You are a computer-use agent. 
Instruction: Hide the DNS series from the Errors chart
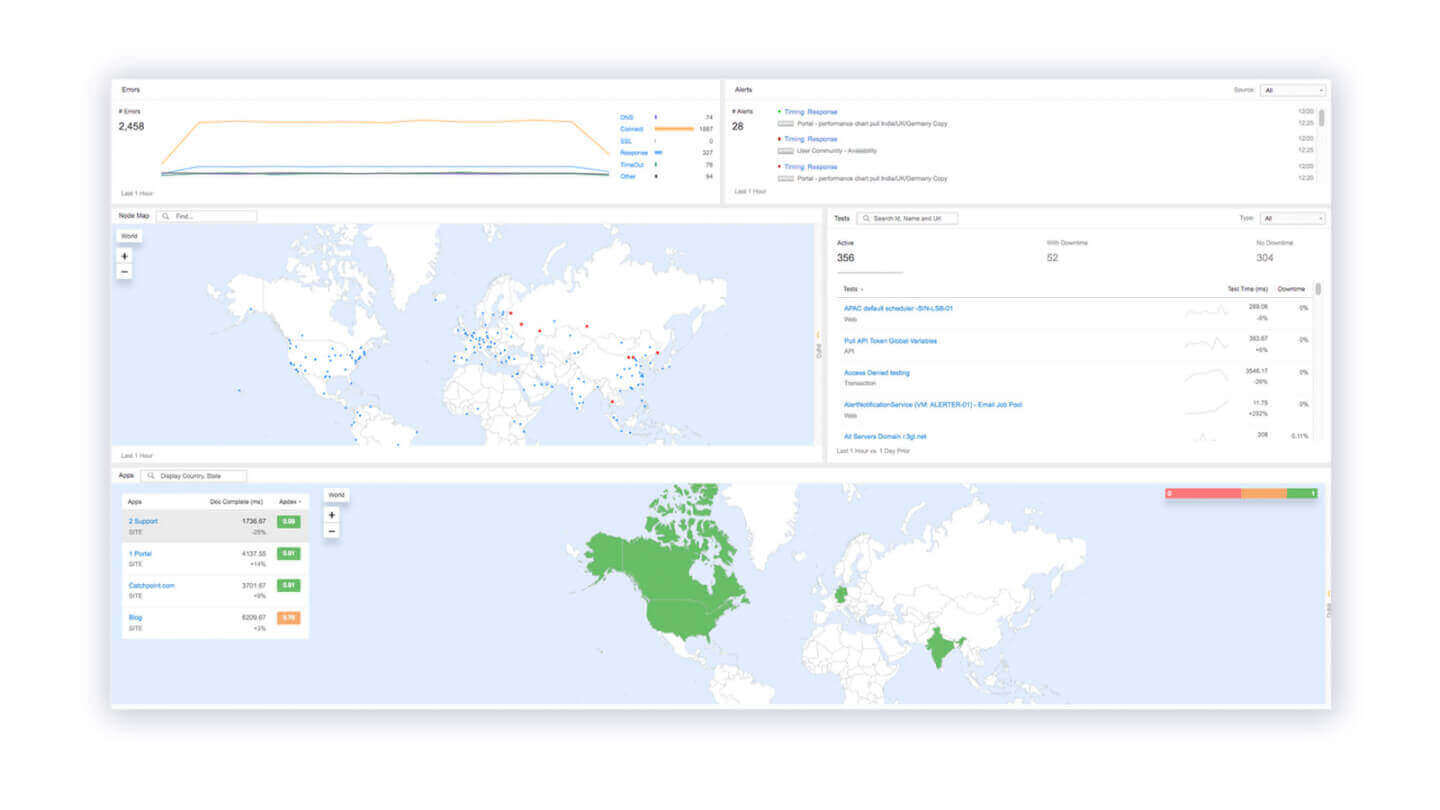628,116
